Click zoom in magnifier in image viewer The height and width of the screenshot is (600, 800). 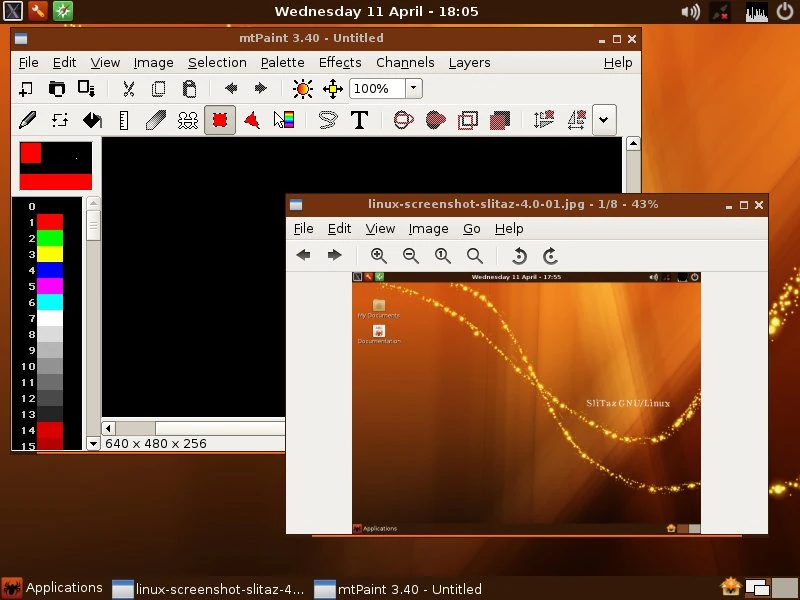(x=378, y=255)
